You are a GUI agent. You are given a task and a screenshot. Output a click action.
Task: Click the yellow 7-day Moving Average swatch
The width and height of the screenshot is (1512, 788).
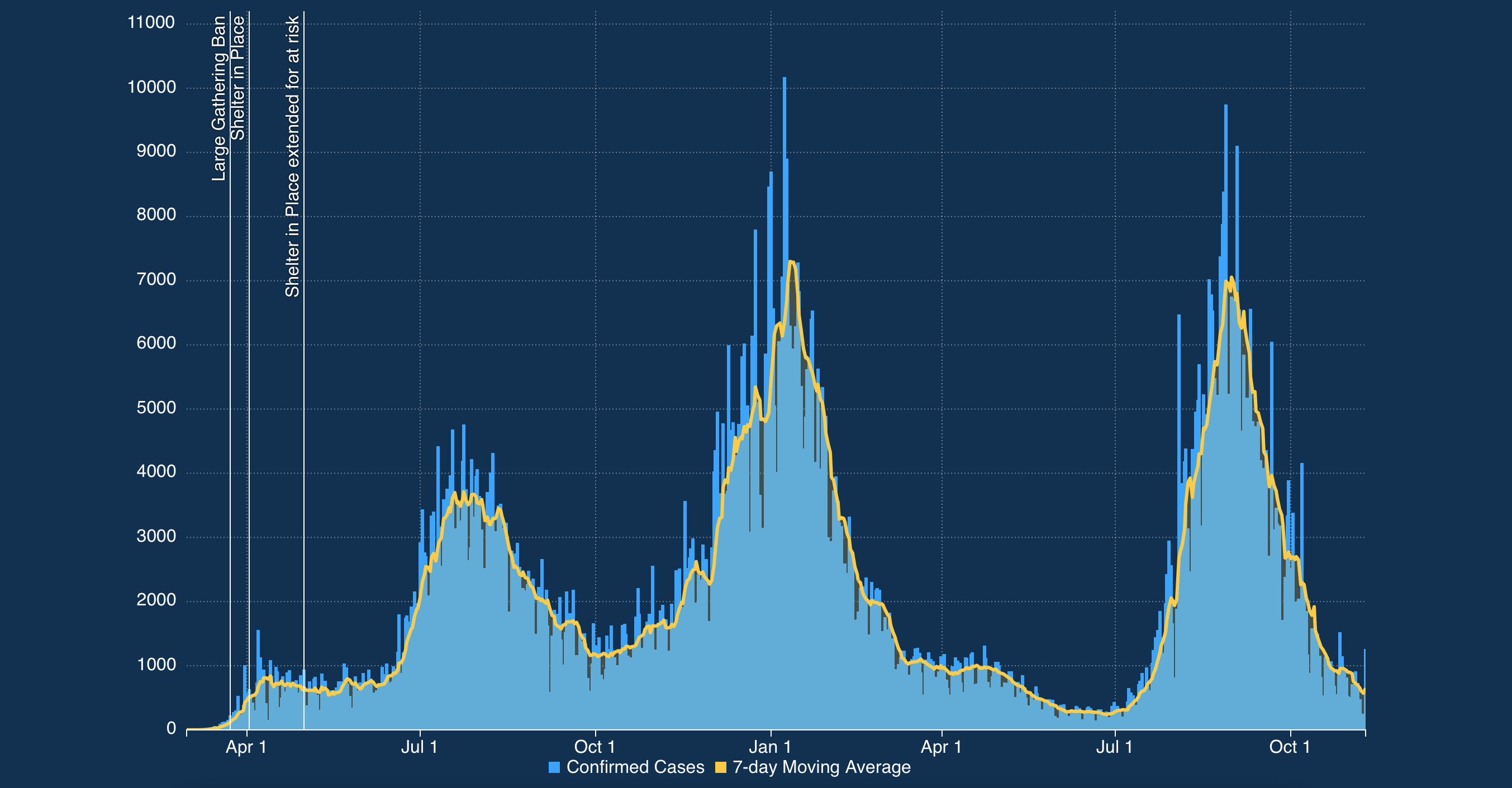720,767
